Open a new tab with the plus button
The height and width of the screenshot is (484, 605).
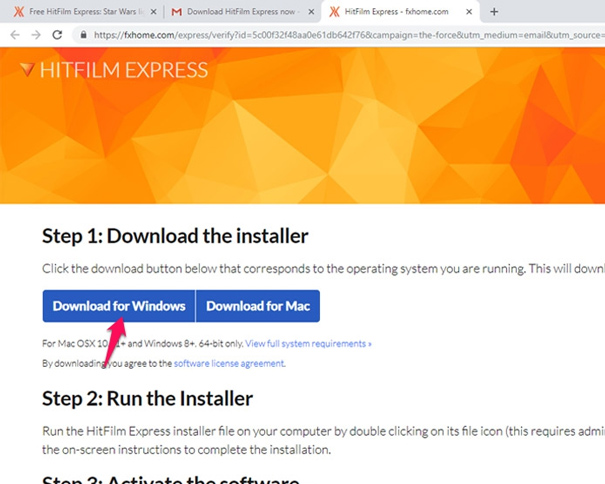(494, 12)
